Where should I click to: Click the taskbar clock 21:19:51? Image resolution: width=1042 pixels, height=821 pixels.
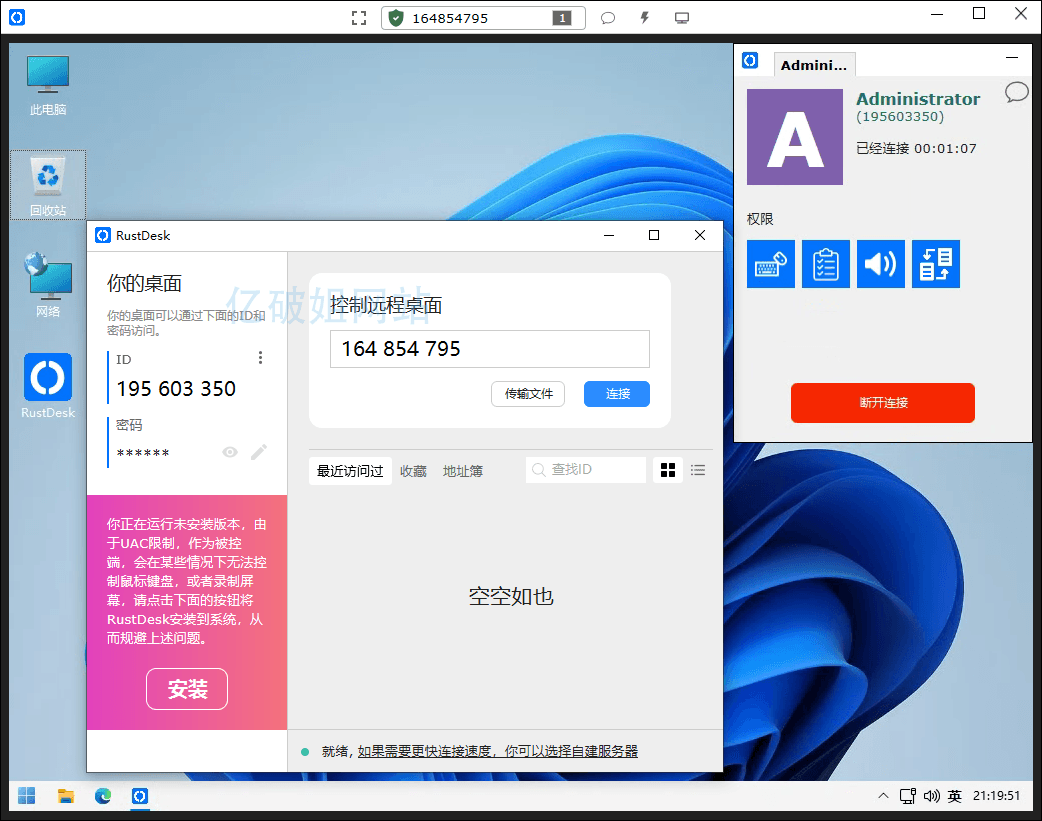point(996,796)
